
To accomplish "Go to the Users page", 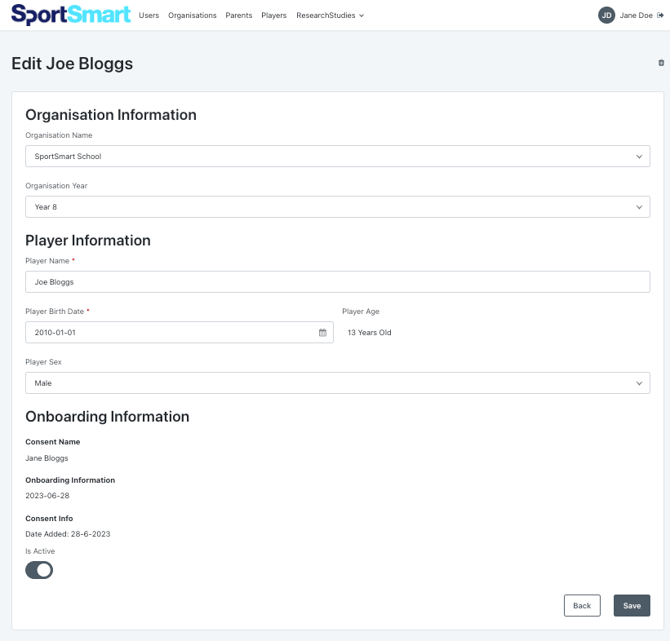I will point(149,15).
